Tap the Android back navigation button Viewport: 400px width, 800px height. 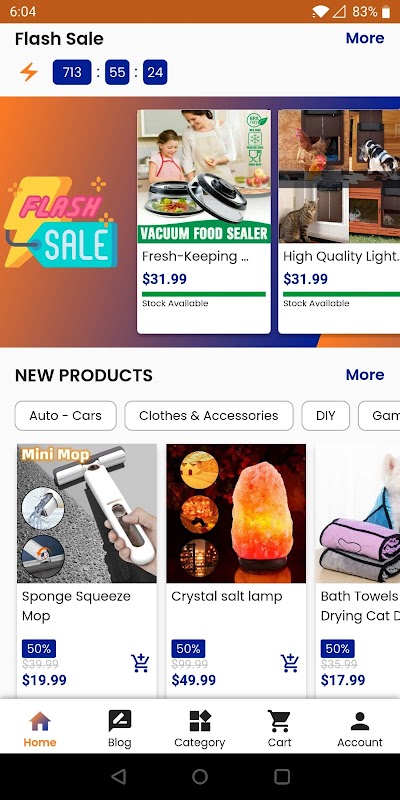pos(119,777)
